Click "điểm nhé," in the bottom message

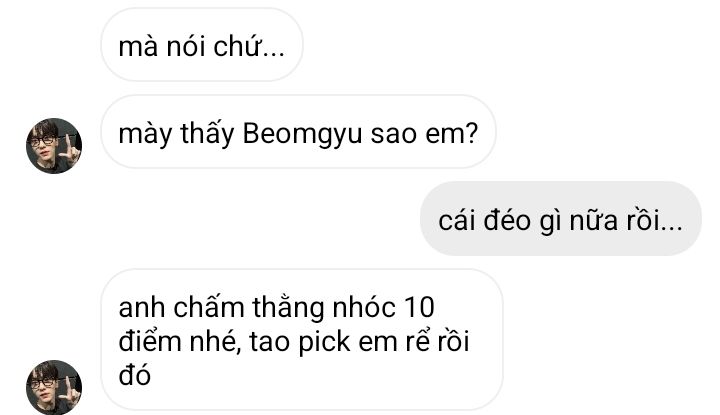coord(180,342)
